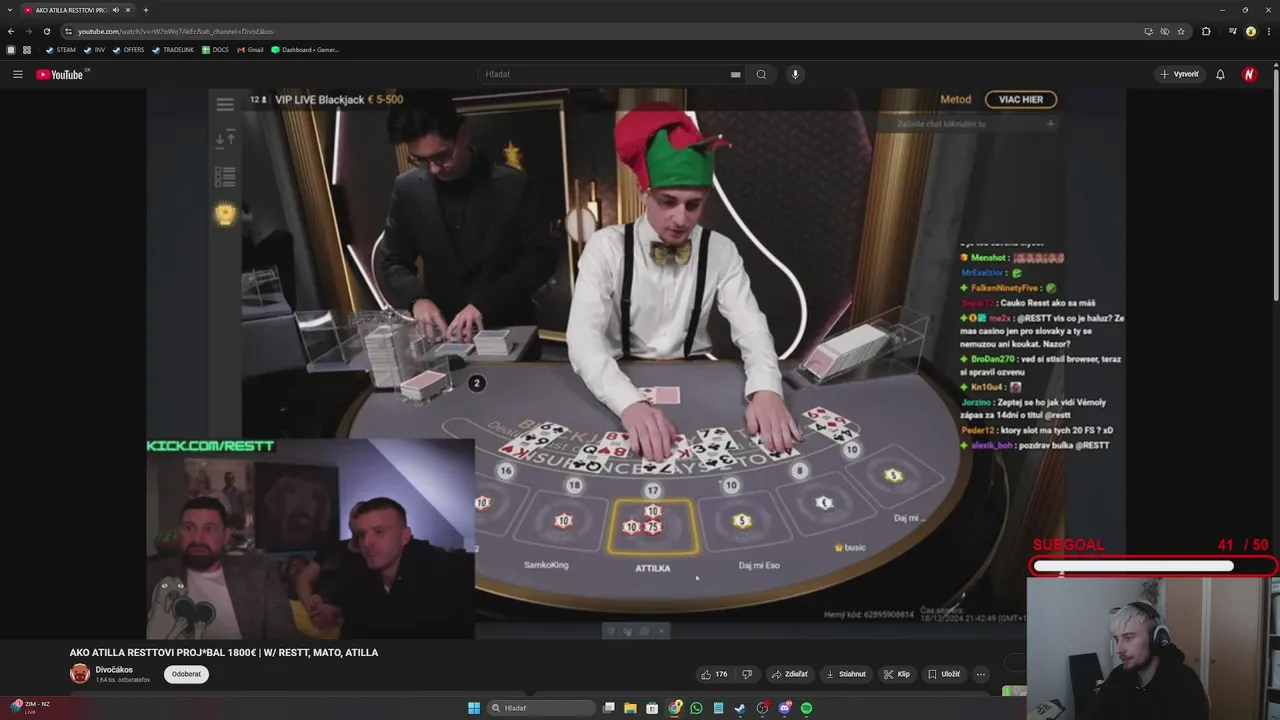The width and height of the screenshot is (1280, 720).
Task: Click the VIAC HIER button in video
Action: click(x=1021, y=99)
